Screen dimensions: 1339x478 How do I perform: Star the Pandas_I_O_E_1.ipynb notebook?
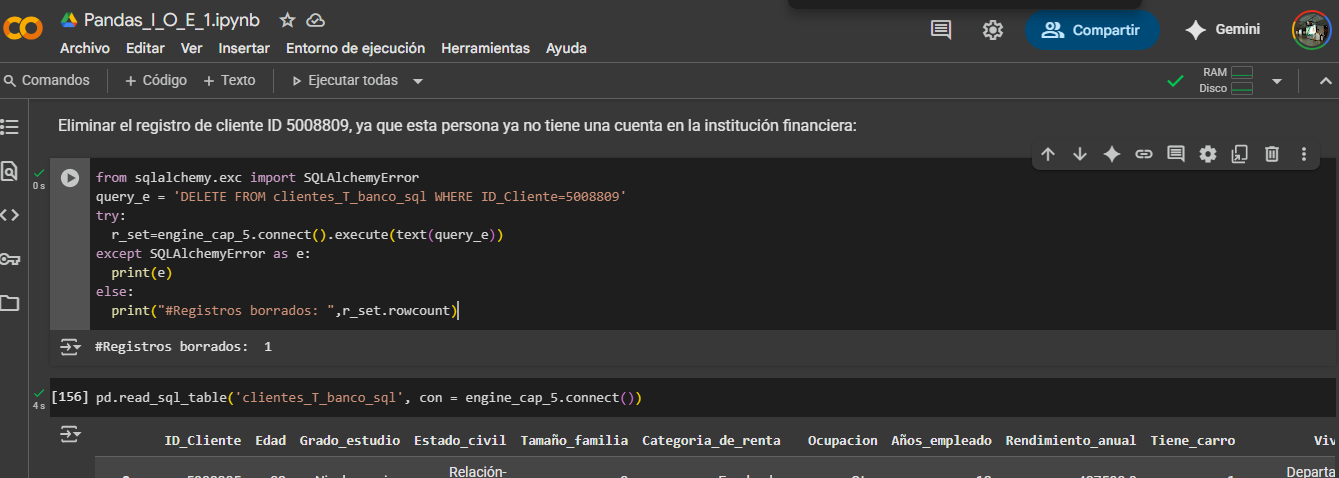(287, 20)
